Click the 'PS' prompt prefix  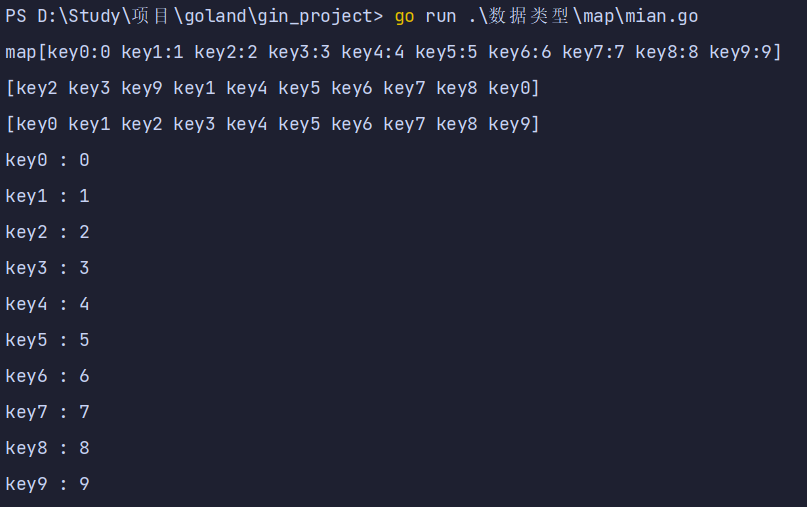[16, 16]
